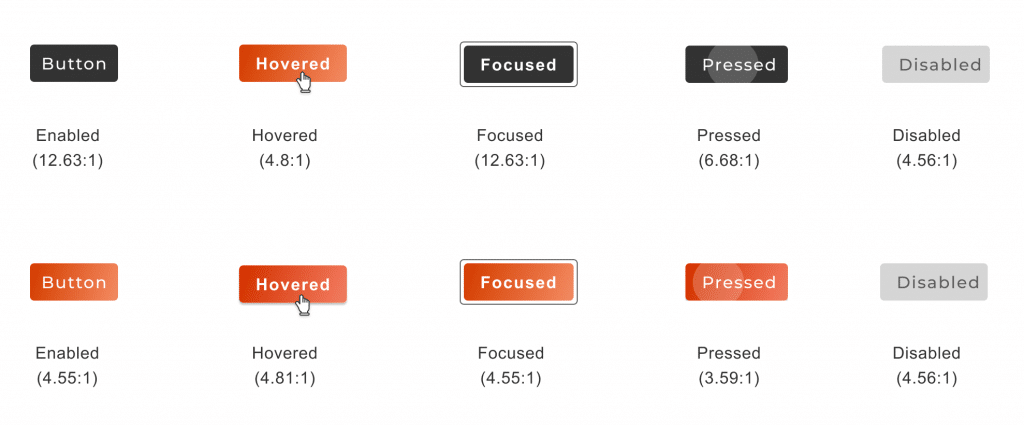Click the gray Disabled button in bottom row

click(x=934, y=282)
